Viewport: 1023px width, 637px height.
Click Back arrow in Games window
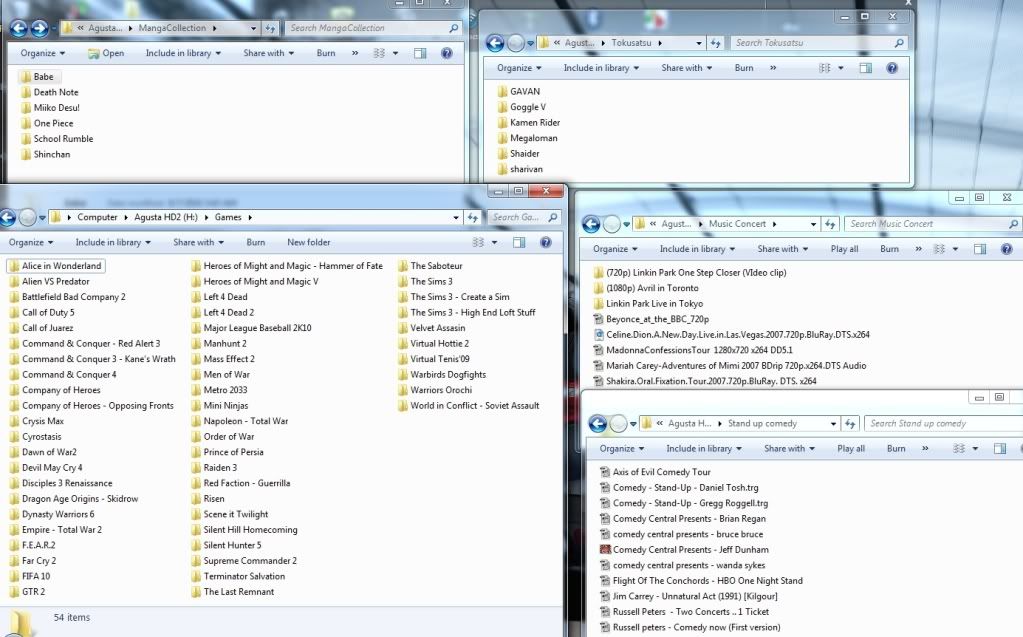8,217
